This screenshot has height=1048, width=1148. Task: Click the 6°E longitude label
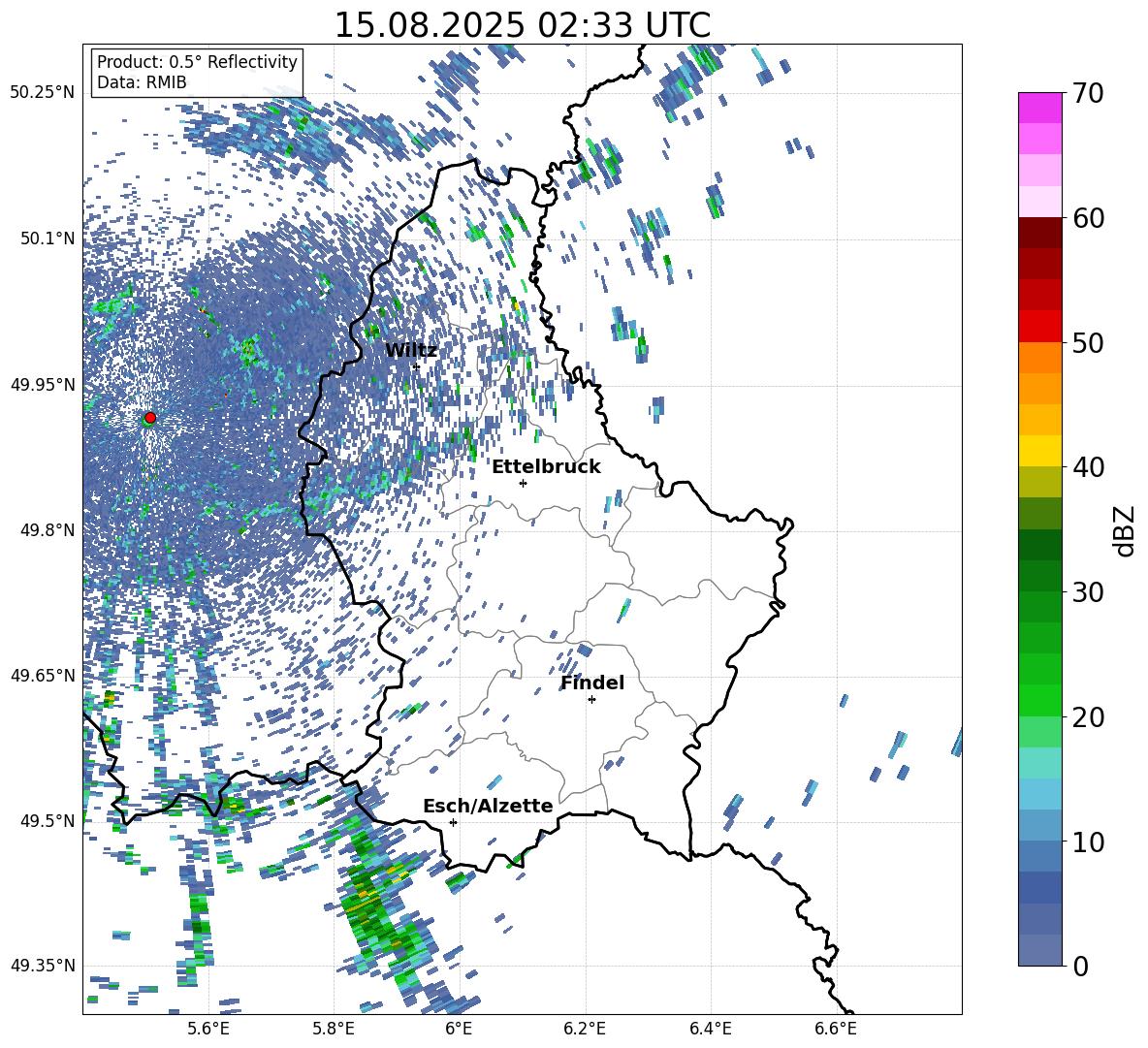click(459, 1029)
